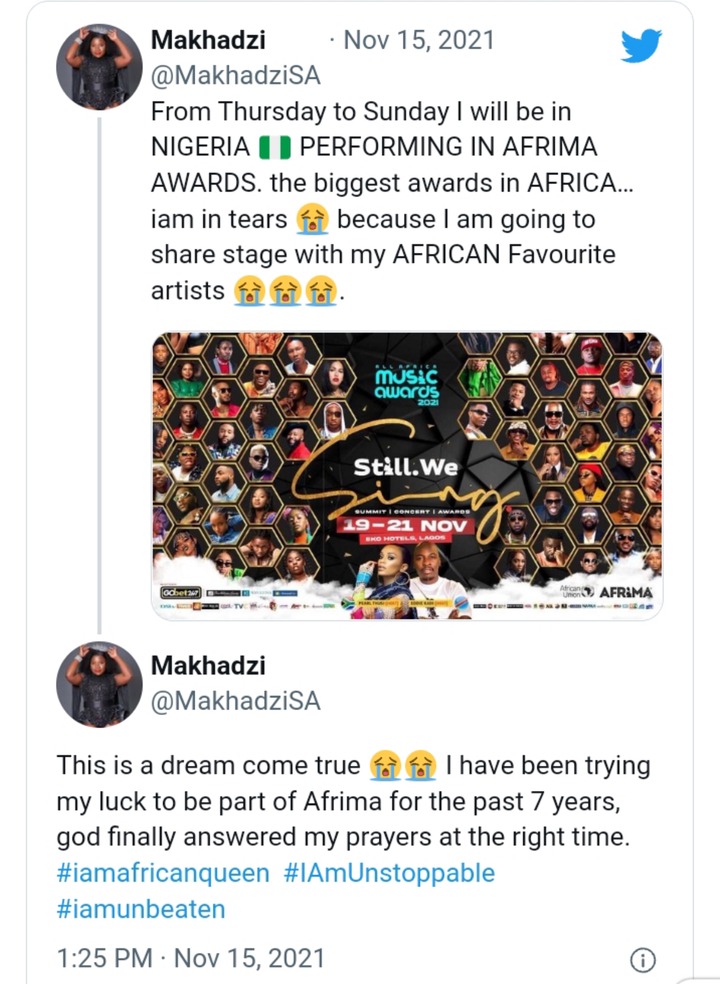Click the first tweet's text body
The image size is (720, 984).
pyautogui.click(x=392, y=201)
